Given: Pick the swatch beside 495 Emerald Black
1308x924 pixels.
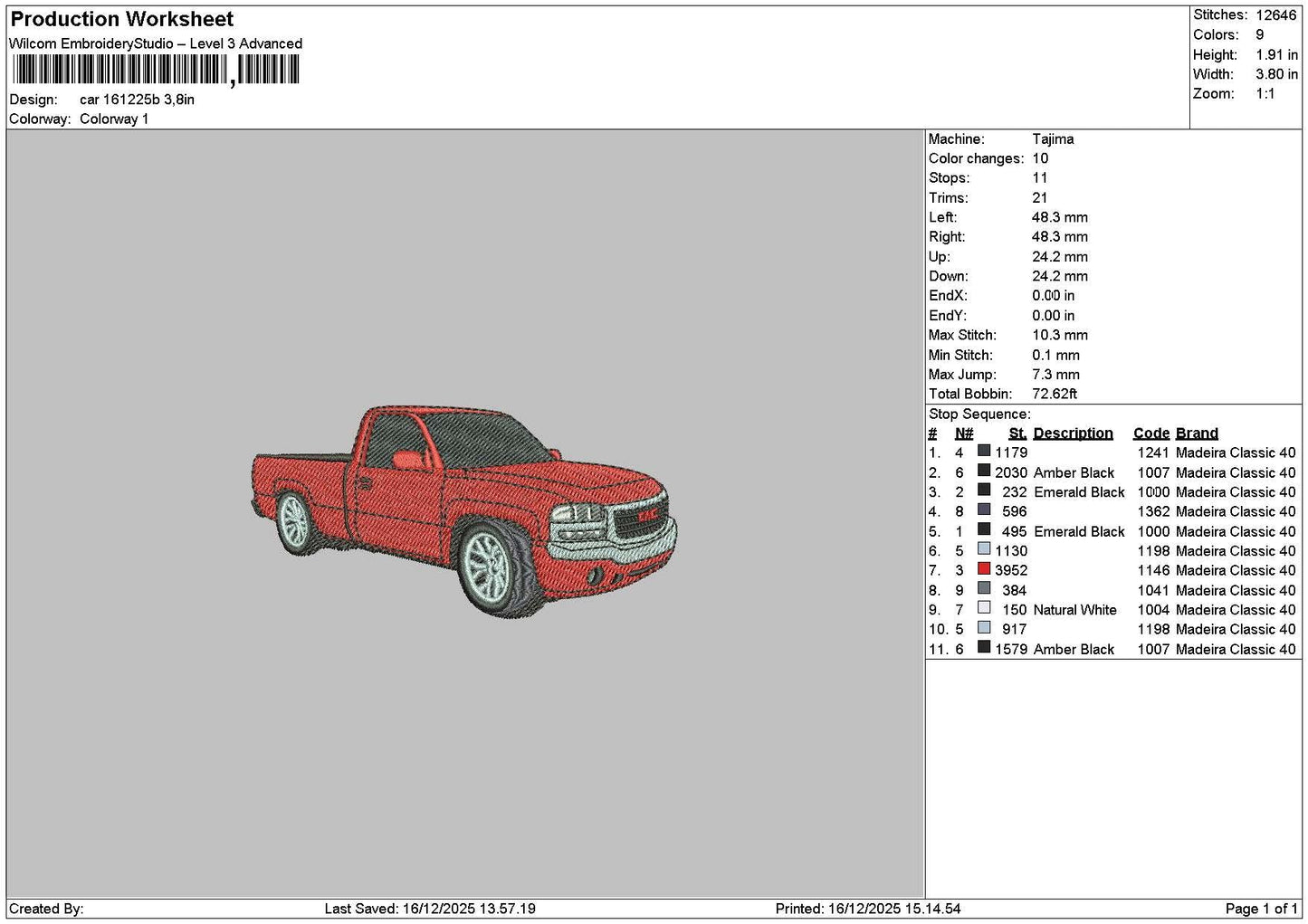Looking at the screenshot, I should [984, 530].
